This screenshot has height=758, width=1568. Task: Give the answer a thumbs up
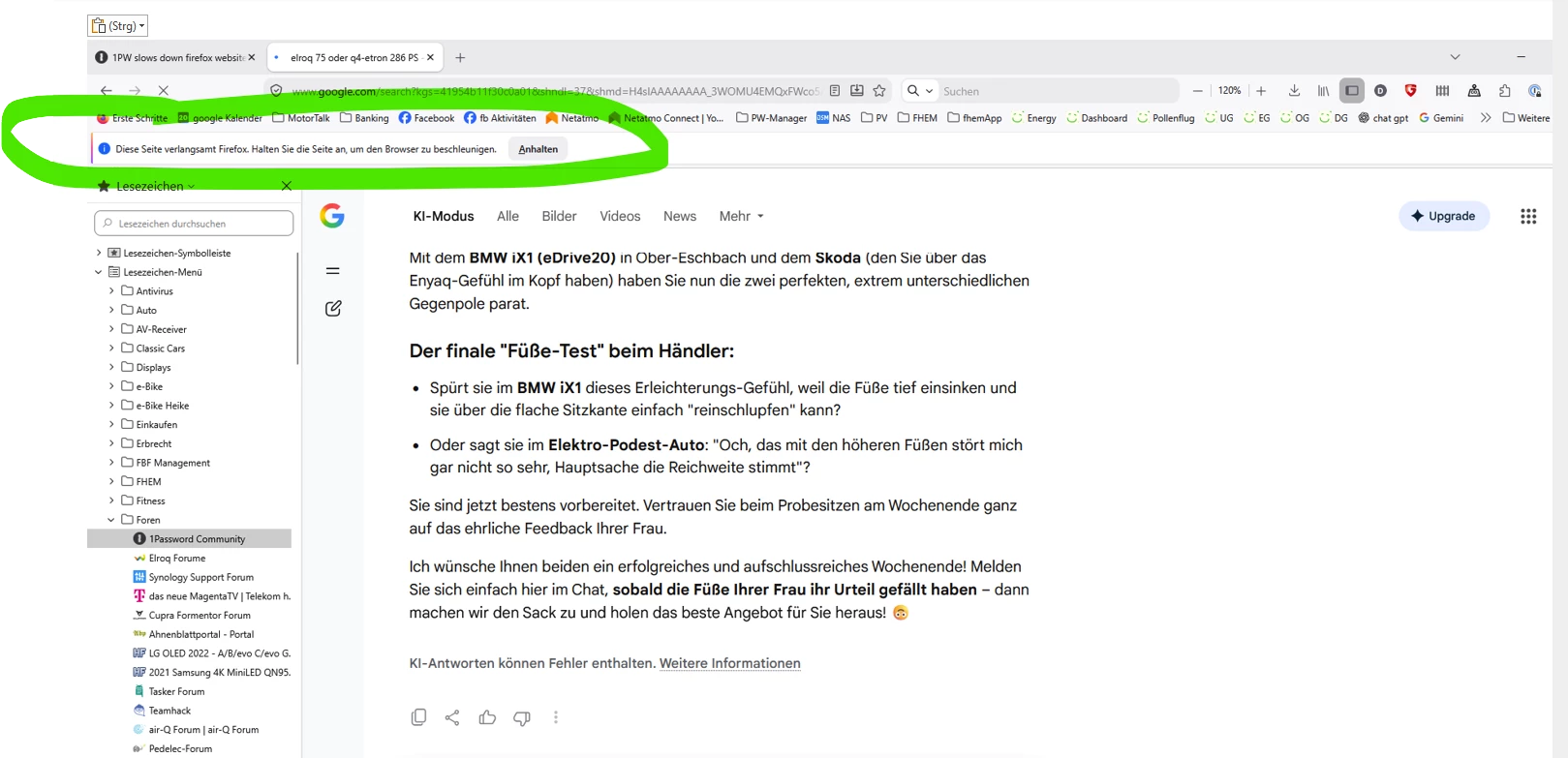coord(487,717)
